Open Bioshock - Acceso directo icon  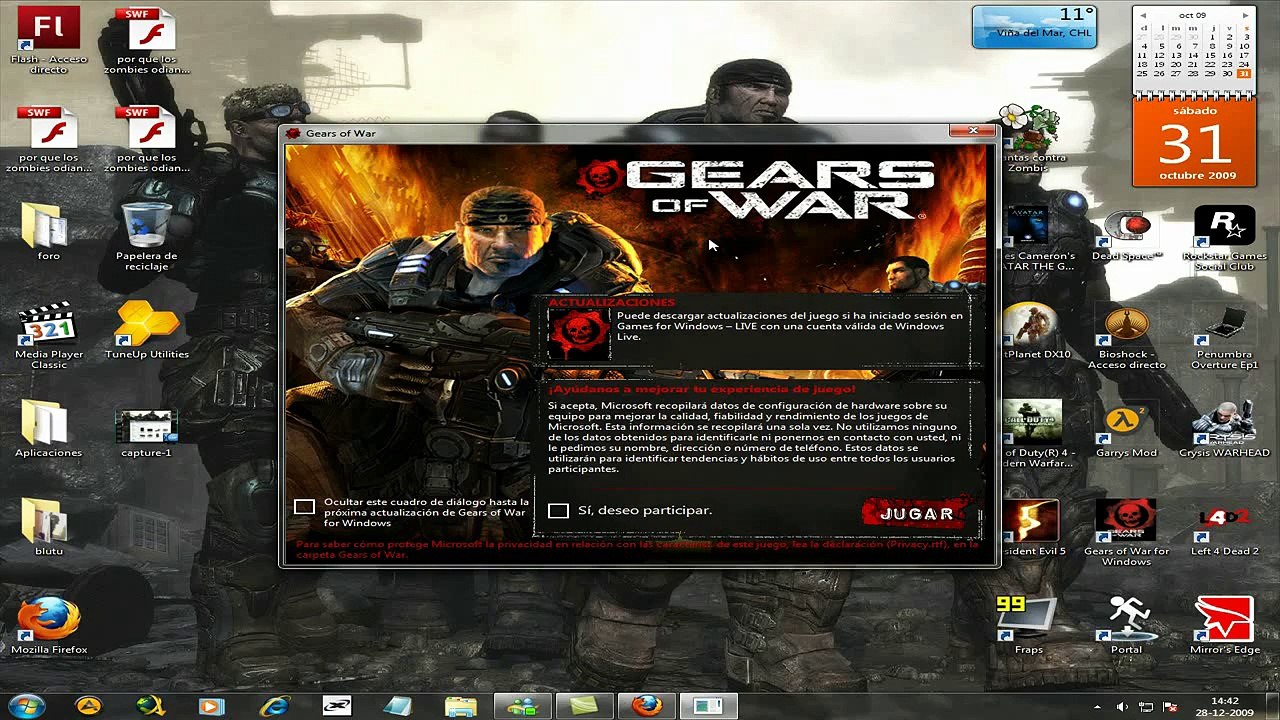(1127, 338)
